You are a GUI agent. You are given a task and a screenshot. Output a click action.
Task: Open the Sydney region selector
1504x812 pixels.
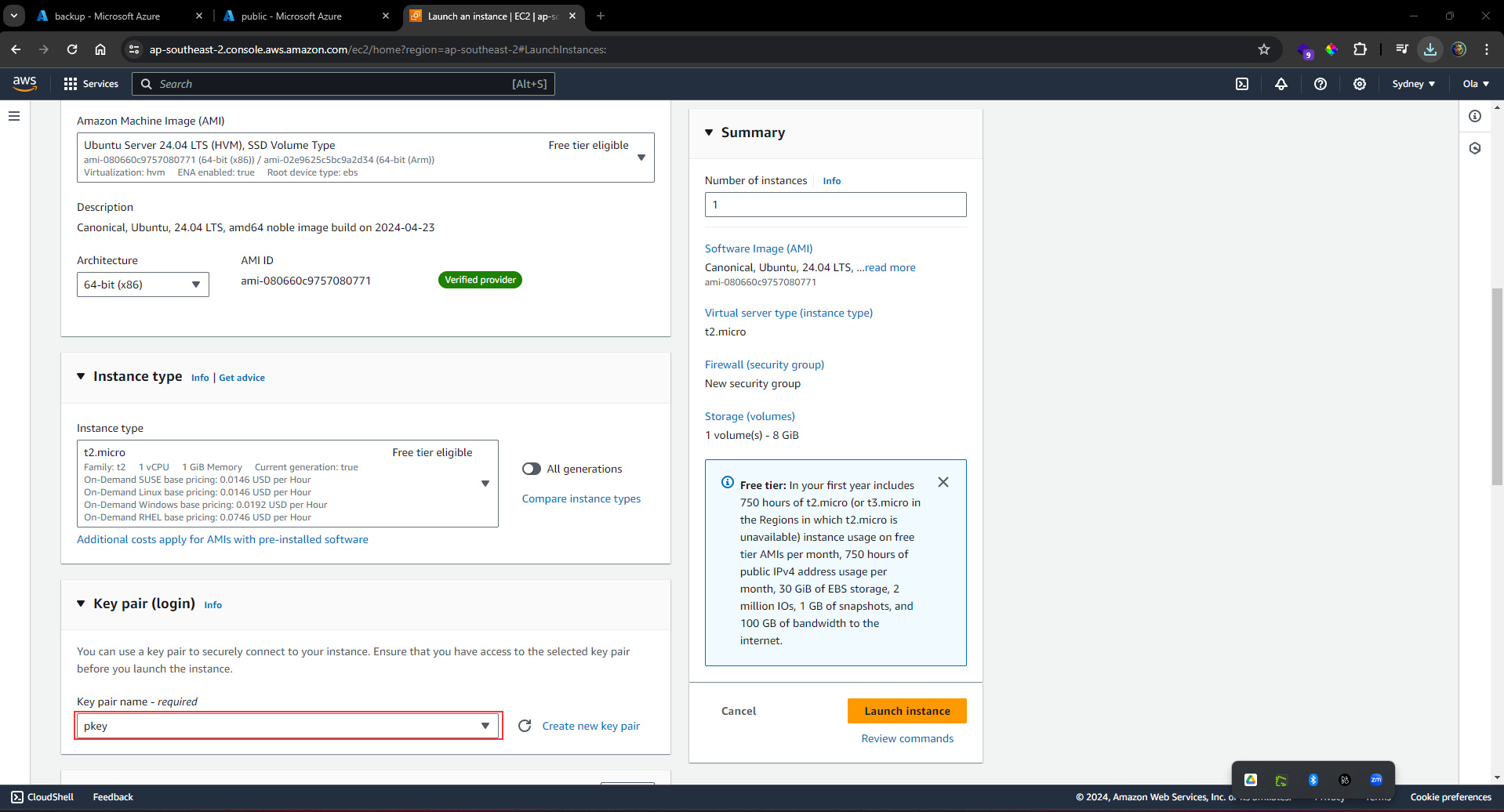[x=1413, y=84]
